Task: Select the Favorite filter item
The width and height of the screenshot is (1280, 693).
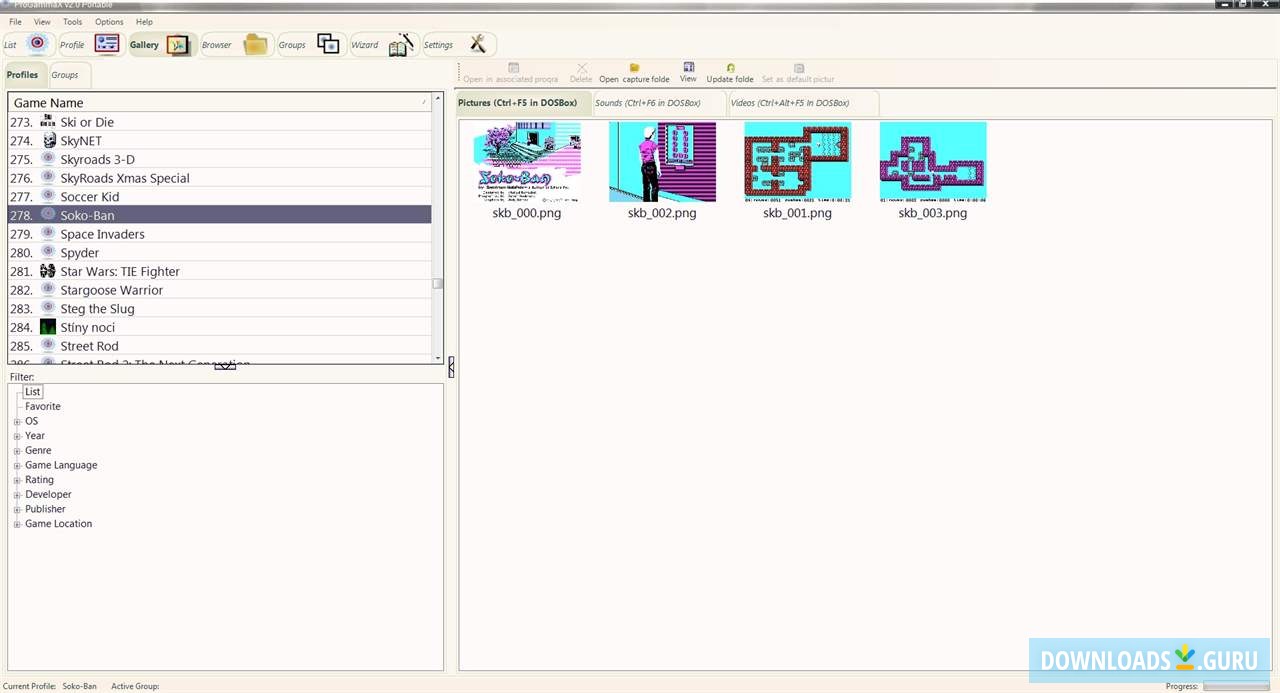Action: [x=43, y=407]
